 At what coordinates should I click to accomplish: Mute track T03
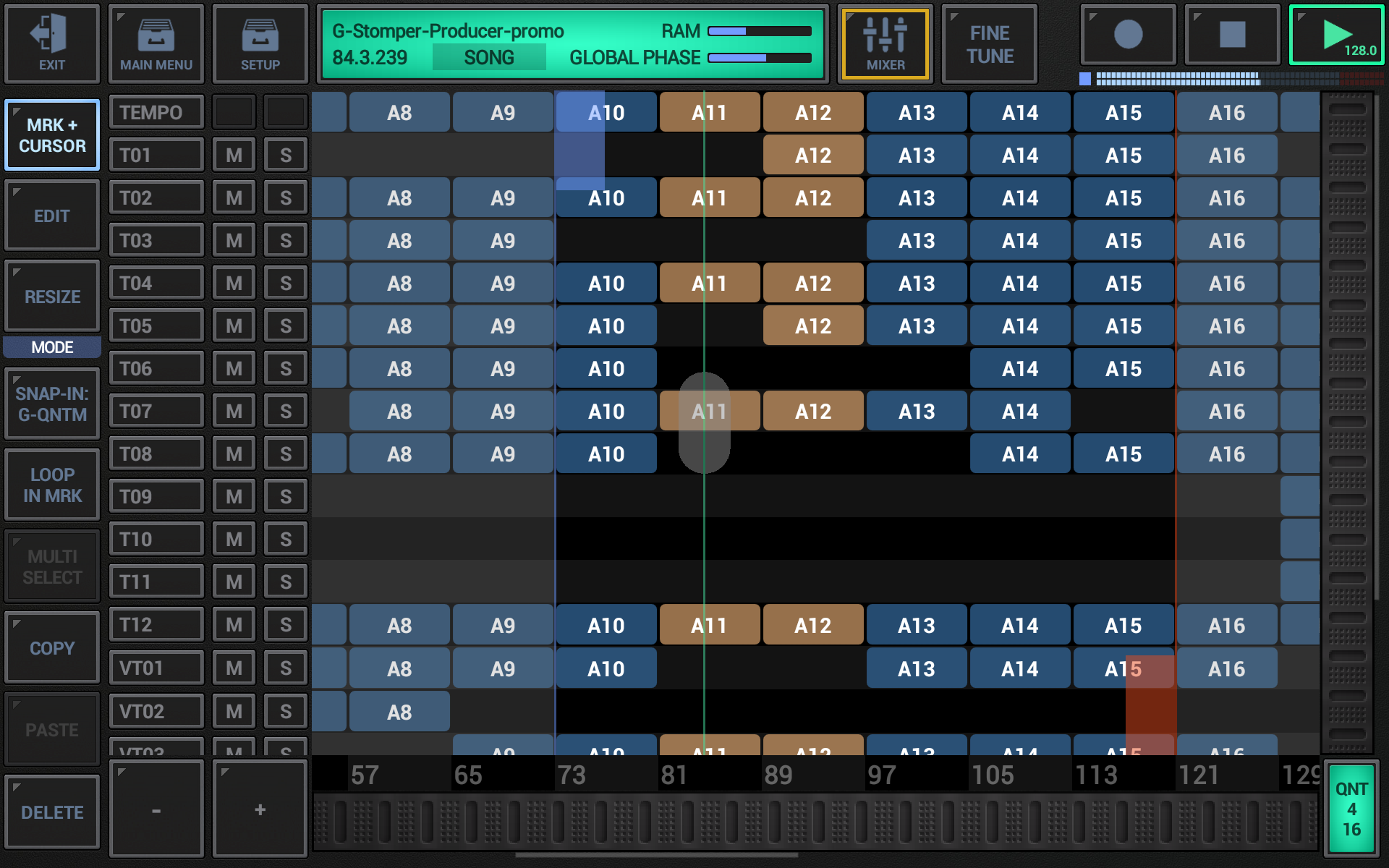click(233, 239)
